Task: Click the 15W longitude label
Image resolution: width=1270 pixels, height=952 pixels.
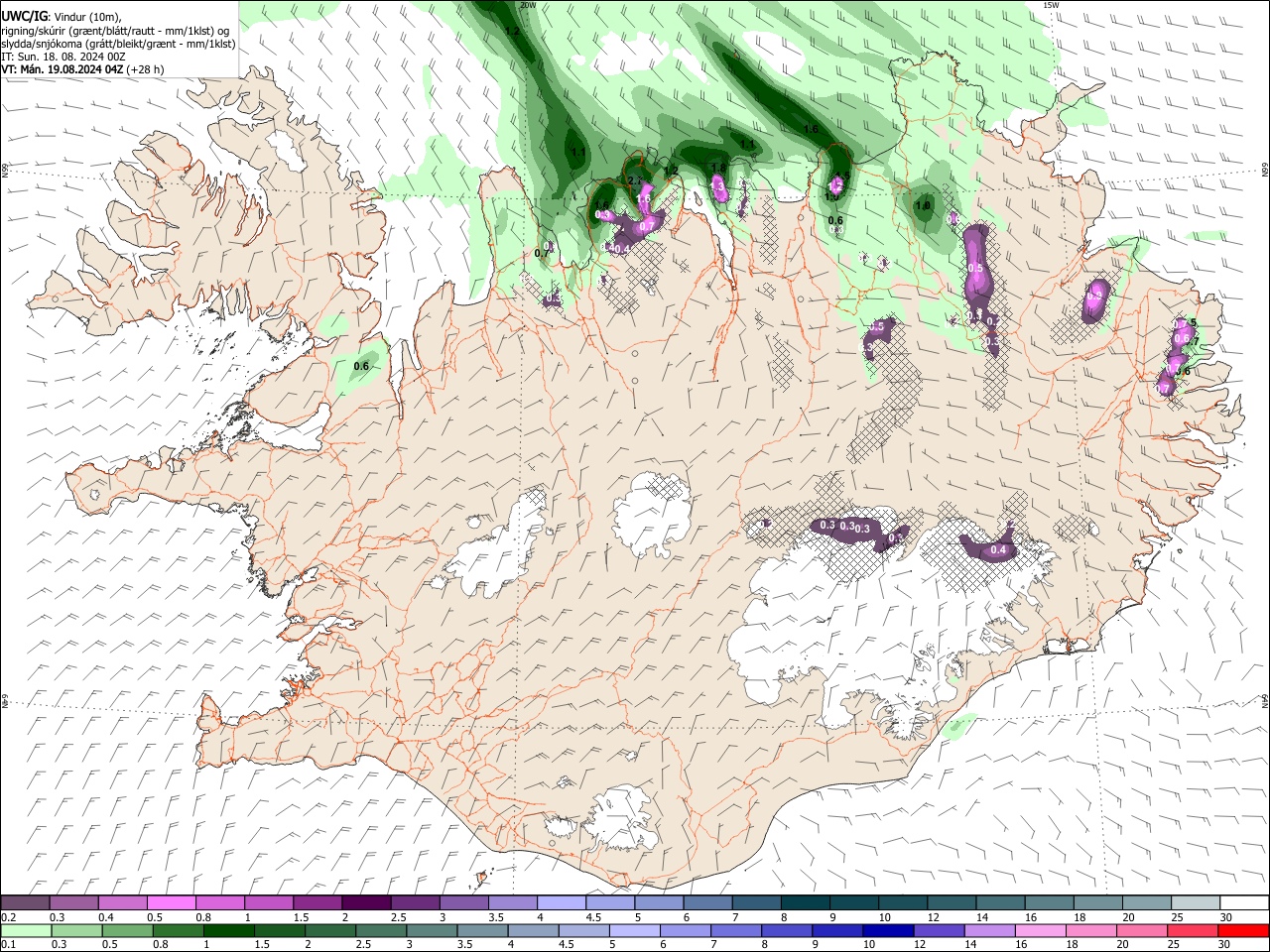Action: pyautogui.click(x=1051, y=5)
